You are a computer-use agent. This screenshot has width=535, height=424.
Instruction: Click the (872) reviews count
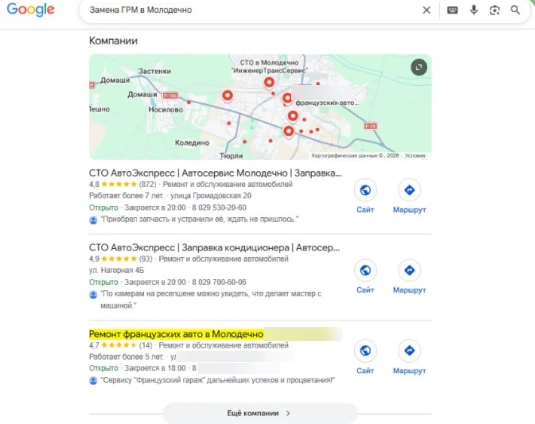coord(147,185)
